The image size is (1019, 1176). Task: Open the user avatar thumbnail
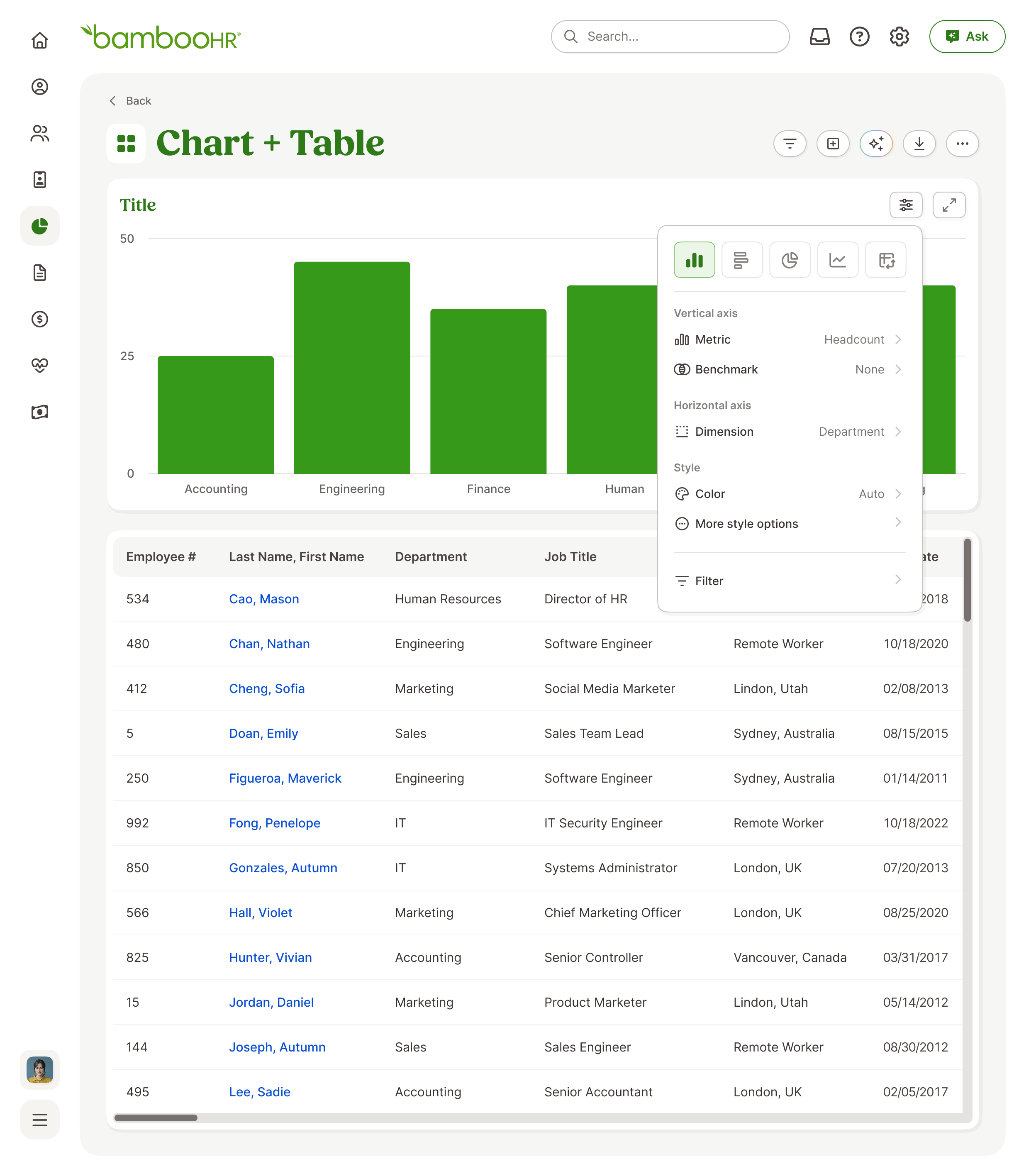click(x=40, y=1070)
